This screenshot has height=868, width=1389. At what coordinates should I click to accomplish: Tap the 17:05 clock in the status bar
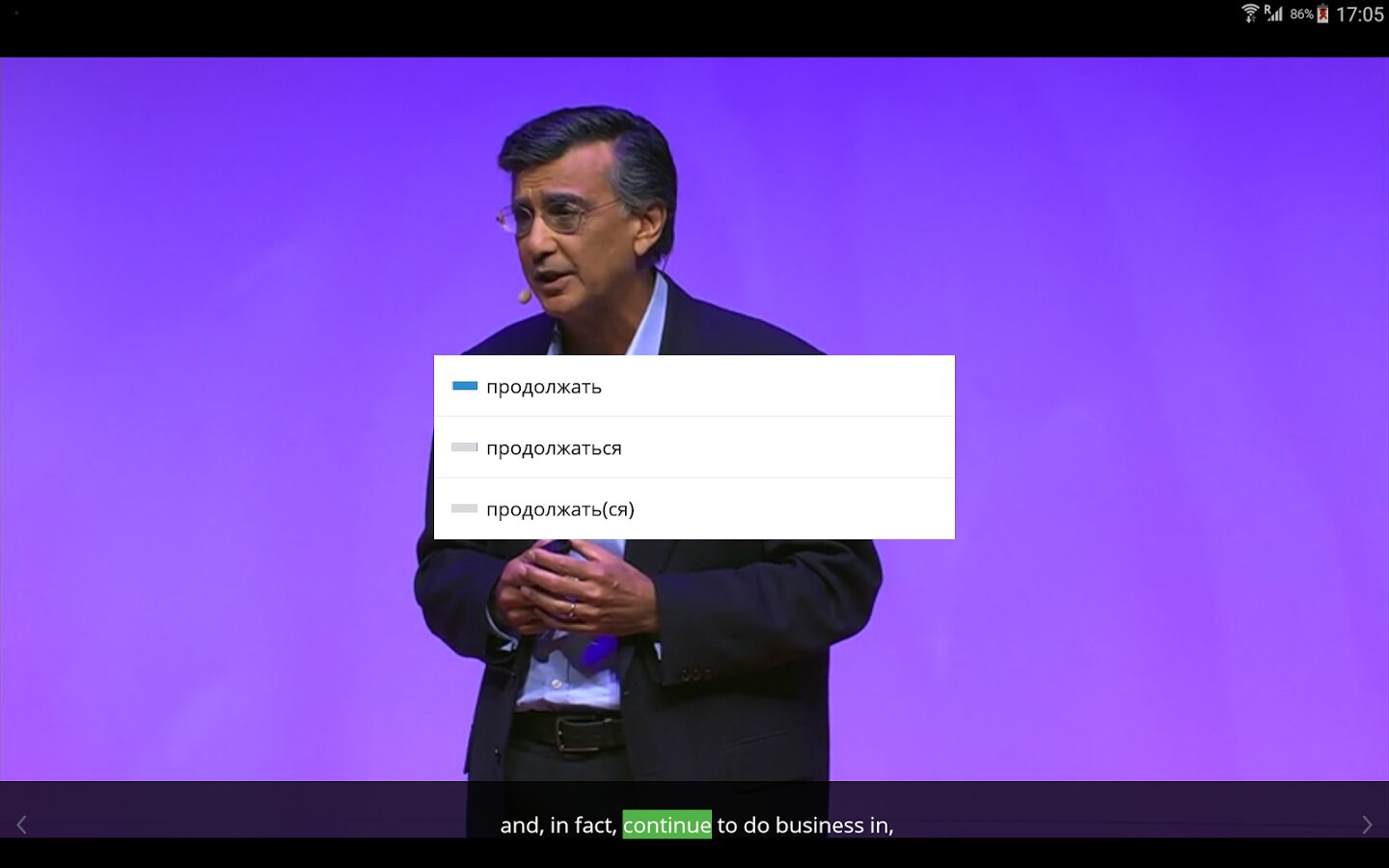[x=1359, y=14]
